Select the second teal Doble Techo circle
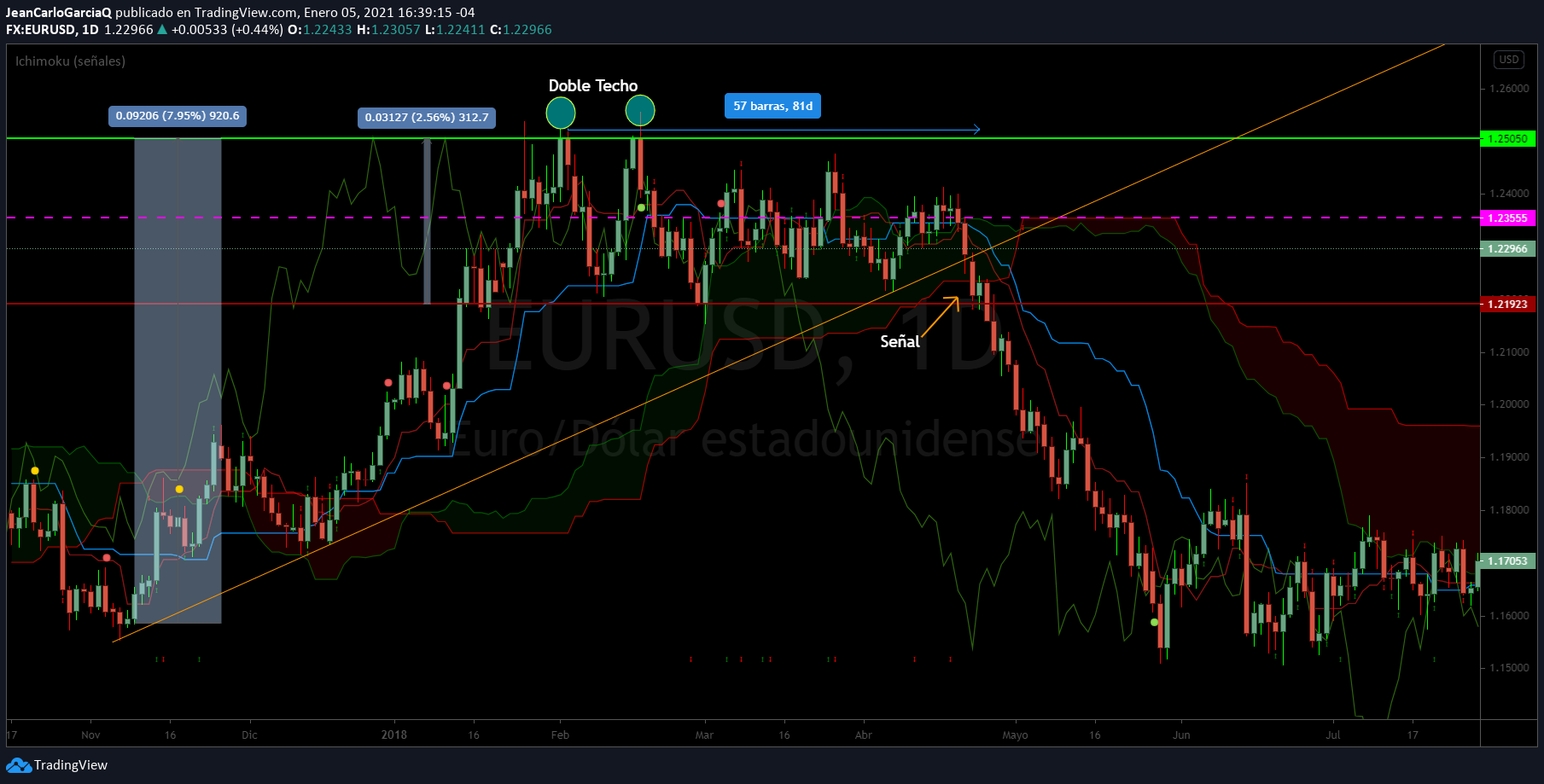Image resolution: width=1544 pixels, height=784 pixels. click(x=640, y=110)
